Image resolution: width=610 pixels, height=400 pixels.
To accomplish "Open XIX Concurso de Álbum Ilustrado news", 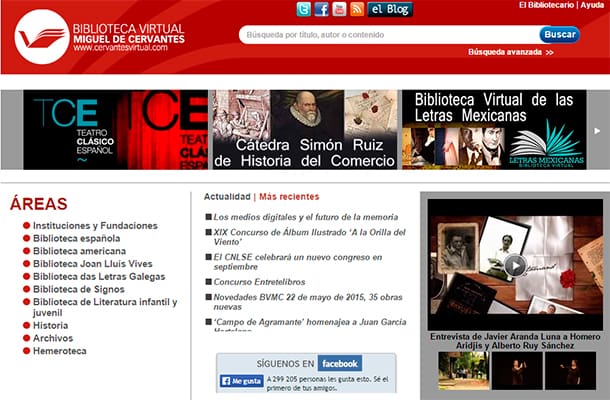I will (310, 237).
